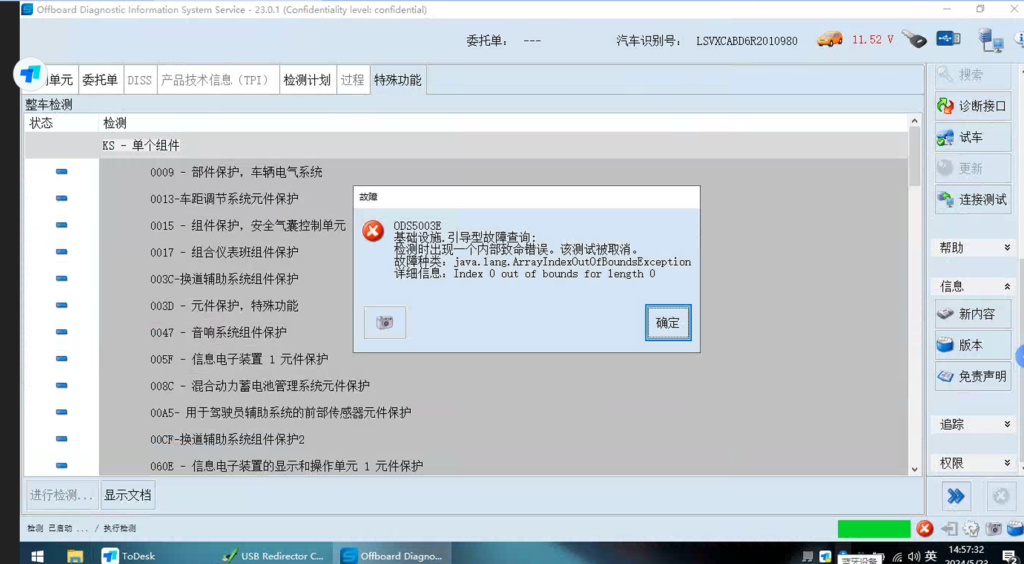1024x564 pixels.
Task: Click the Wi-Fi icon in the system tray
Action: (x=897, y=556)
